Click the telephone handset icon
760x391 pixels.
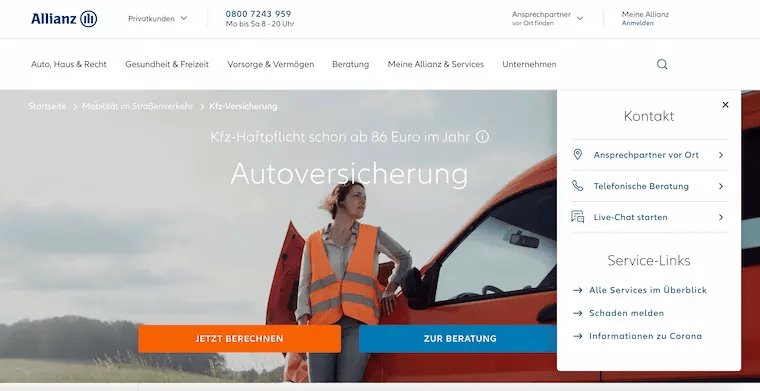click(x=577, y=186)
